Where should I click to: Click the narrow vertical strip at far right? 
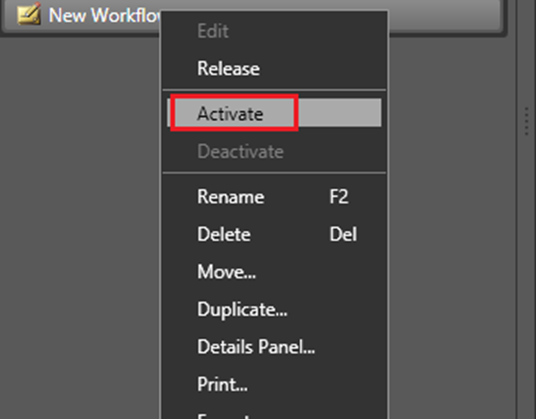(x=527, y=210)
